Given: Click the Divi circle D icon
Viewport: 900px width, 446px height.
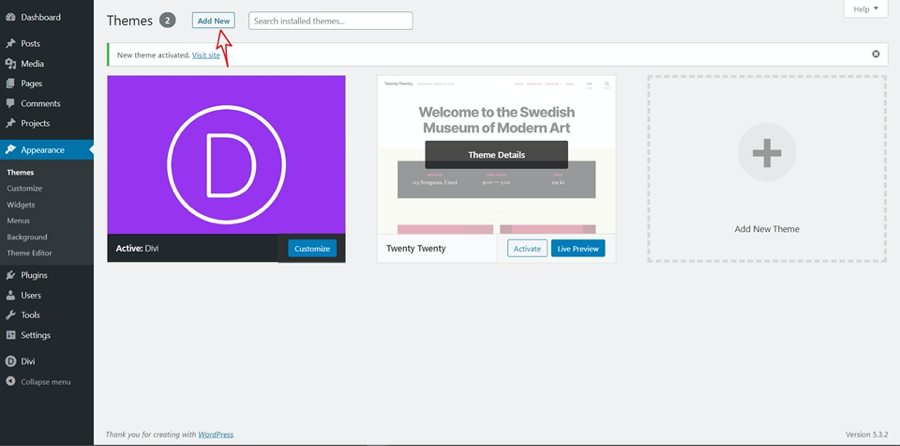Looking at the screenshot, I should tap(10, 362).
